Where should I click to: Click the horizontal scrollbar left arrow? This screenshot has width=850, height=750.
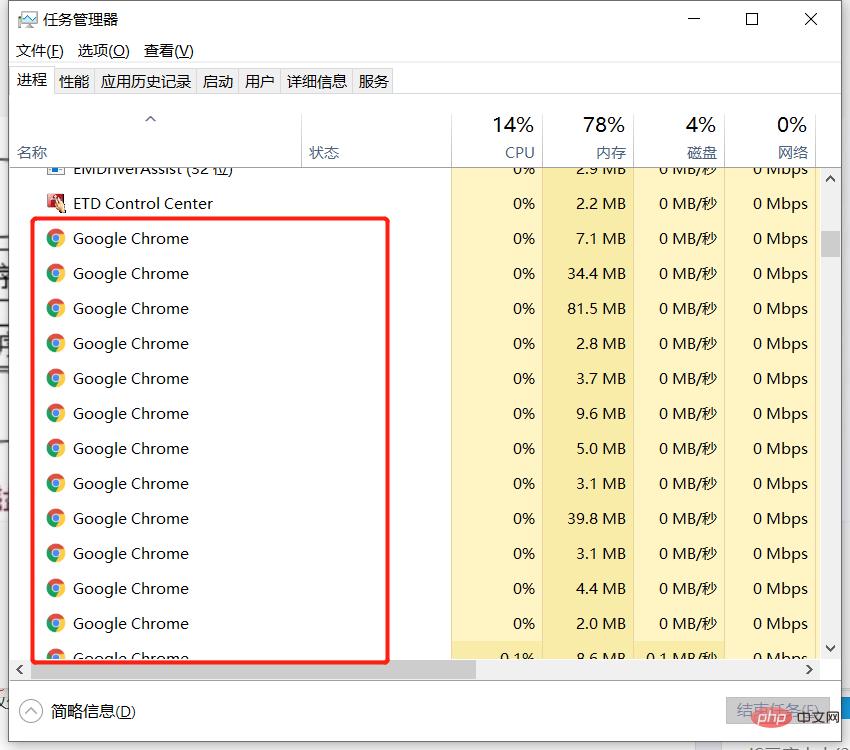[20, 669]
